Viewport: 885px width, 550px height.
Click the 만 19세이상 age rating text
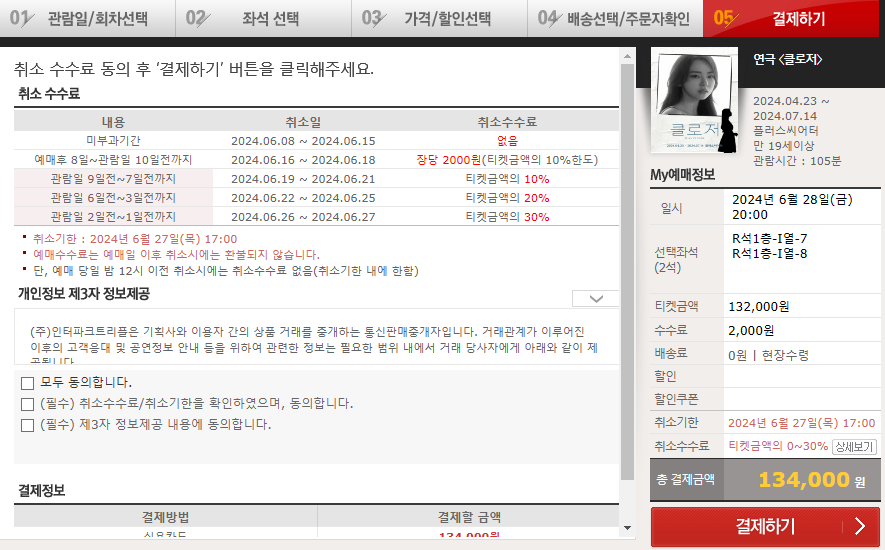coord(783,146)
